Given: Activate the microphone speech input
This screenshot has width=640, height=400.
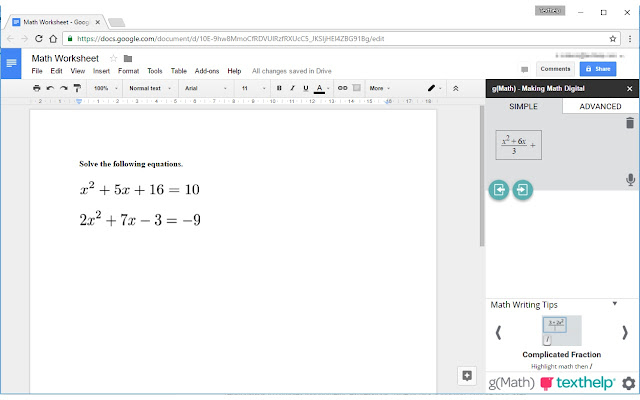Looking at the screenshot, I should tap(630, 180).
